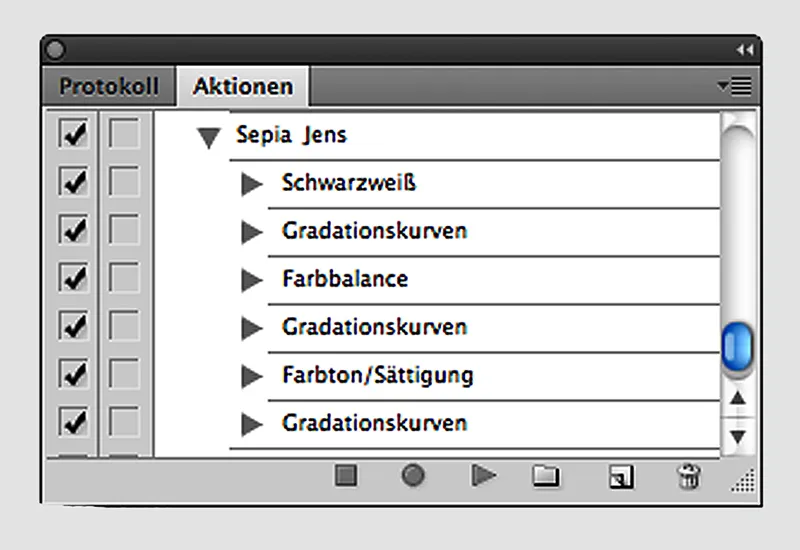Select the 'Schwarzweiß' step label

349,183
